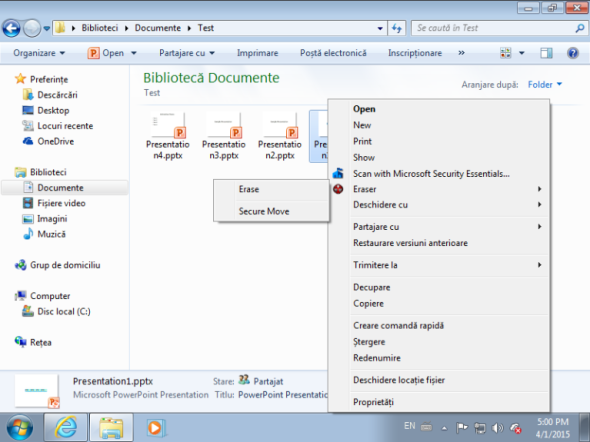590x442 pixels.
Task: Show more toolbar commands with the chevron
Action: (x=461, y=53)
